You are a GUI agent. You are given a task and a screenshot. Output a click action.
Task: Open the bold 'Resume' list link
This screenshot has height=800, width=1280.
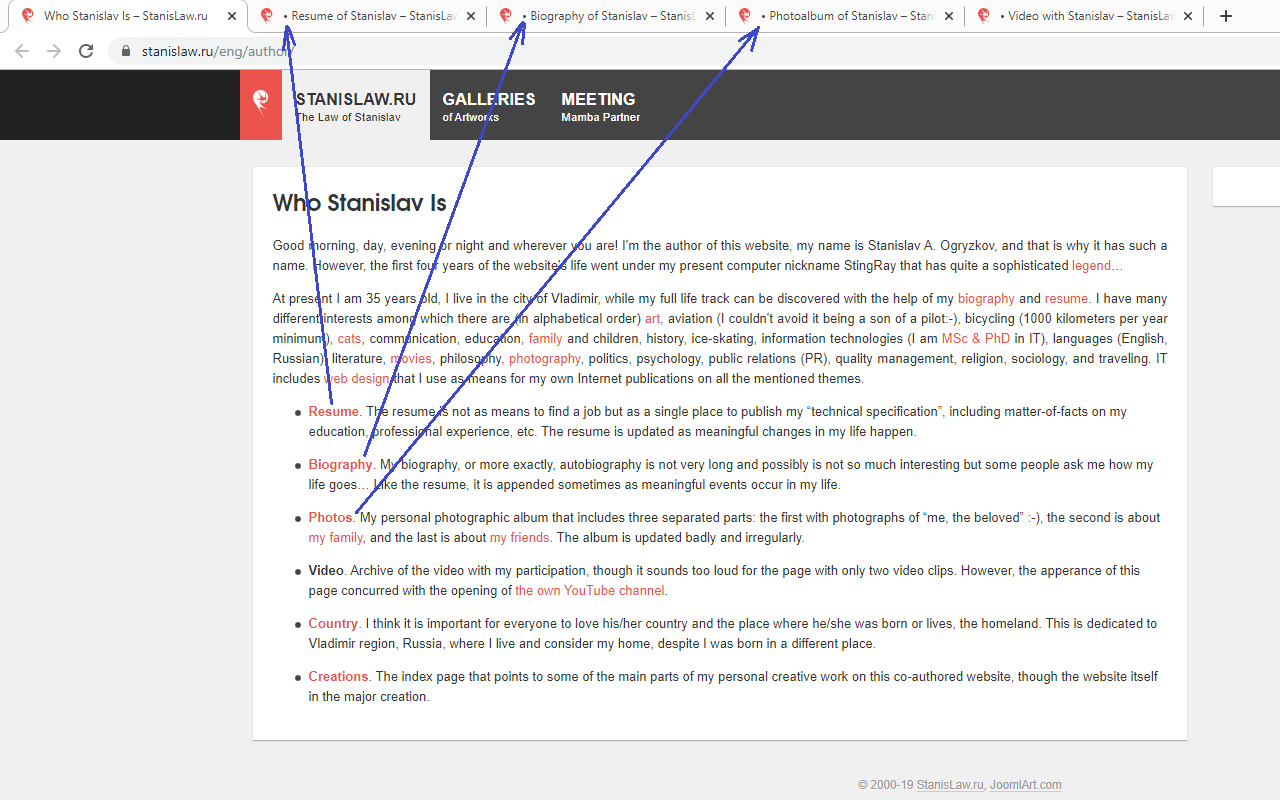333,412
